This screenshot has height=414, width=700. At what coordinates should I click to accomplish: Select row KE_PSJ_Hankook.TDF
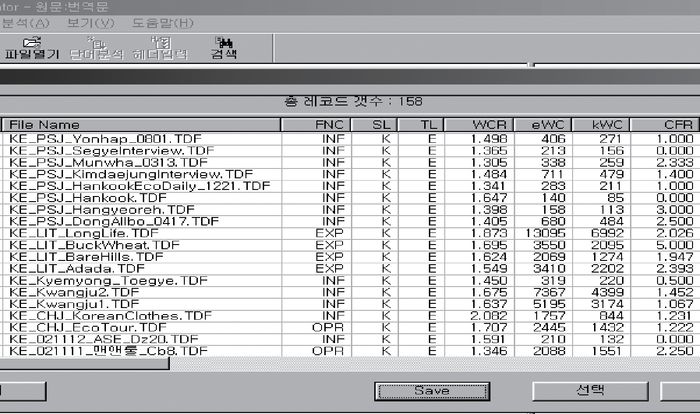350,198
